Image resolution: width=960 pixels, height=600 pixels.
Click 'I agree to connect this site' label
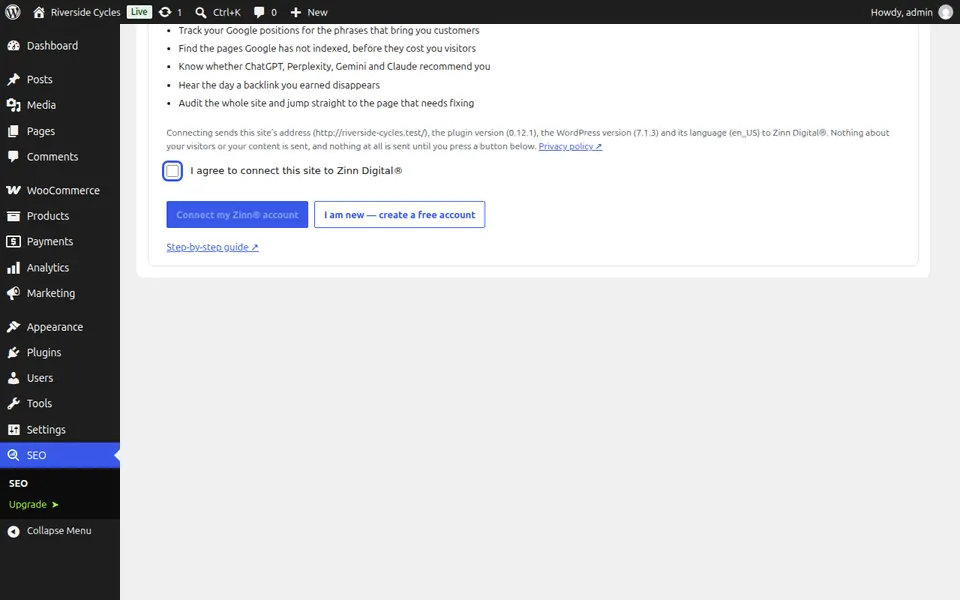pos(296,171)
